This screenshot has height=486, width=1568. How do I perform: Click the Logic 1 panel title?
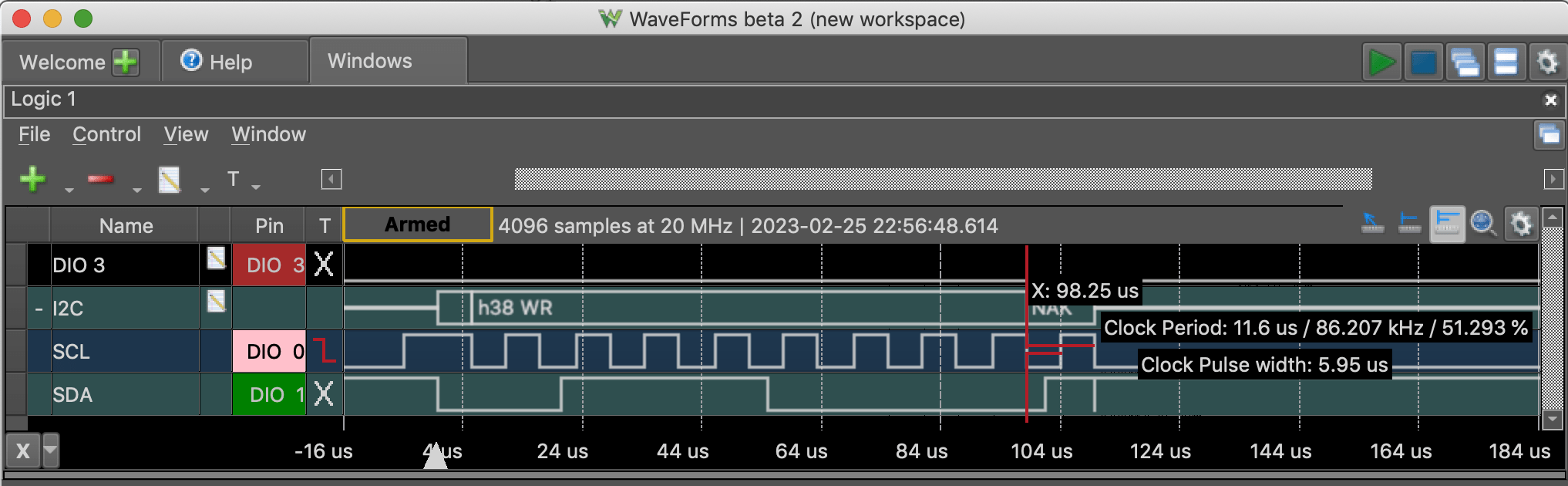coord(43,99)
